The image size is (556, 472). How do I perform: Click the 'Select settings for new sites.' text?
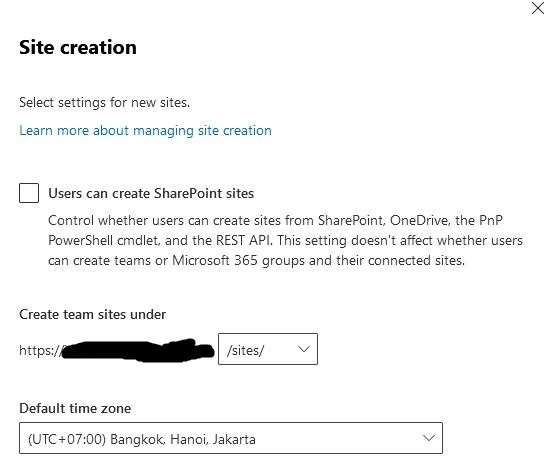[x=105, y=102]
